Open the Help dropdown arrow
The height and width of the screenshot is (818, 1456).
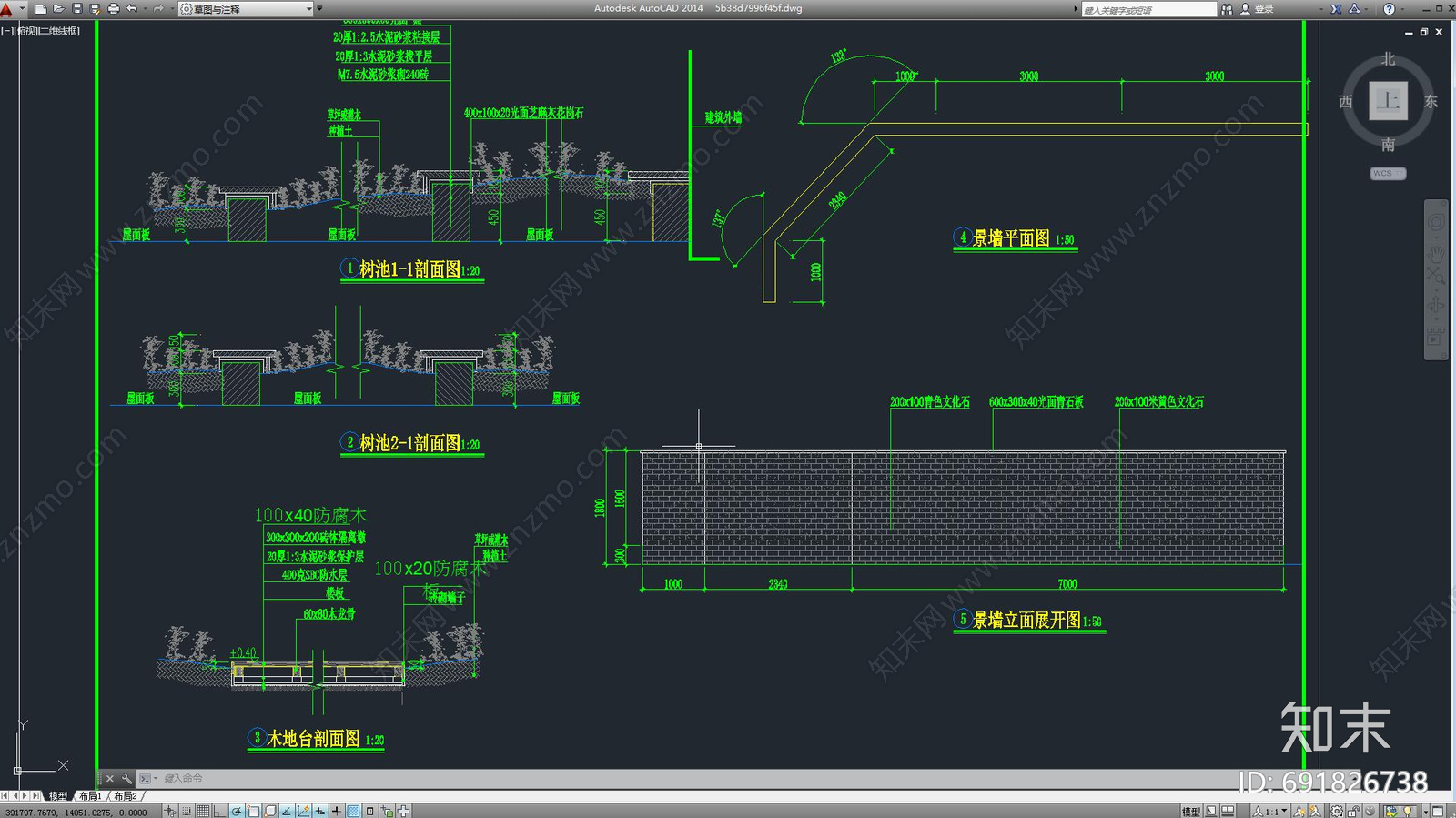tap(1402, 9)
